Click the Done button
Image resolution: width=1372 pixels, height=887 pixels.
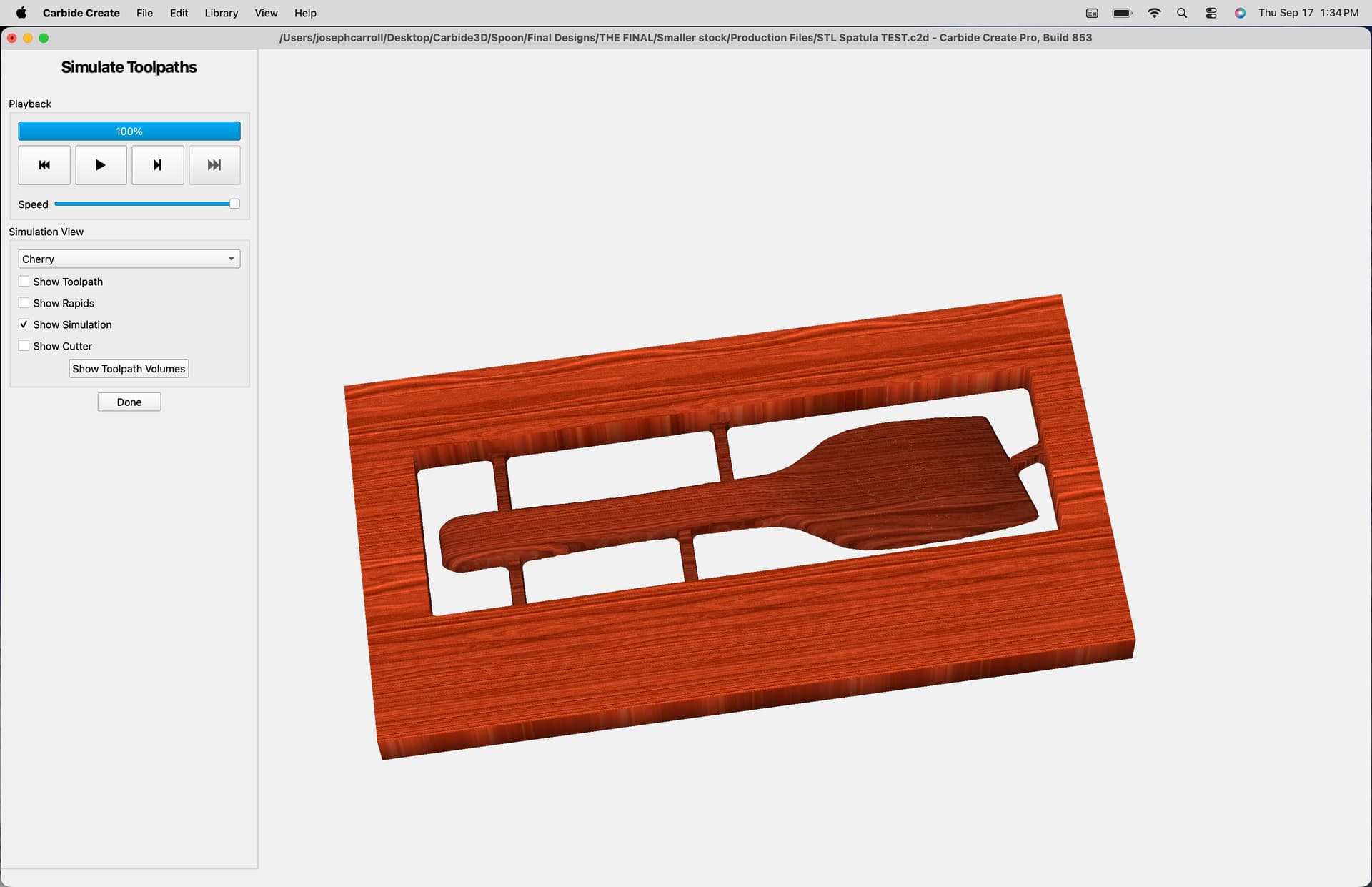pyautogui.click(x=129, y=402)
